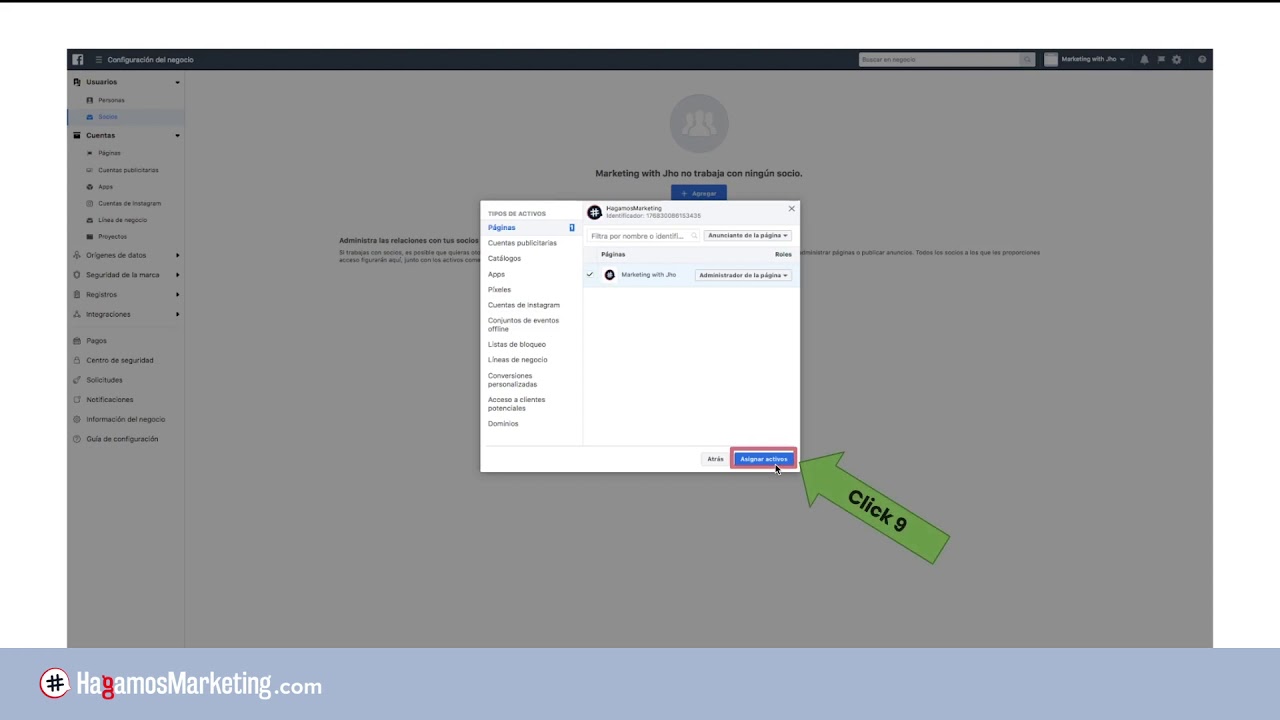The height and width of the screenshot is (720, 1280).
Task: Click the Marketing with Jho page avatar
Action: pos(610,275)
